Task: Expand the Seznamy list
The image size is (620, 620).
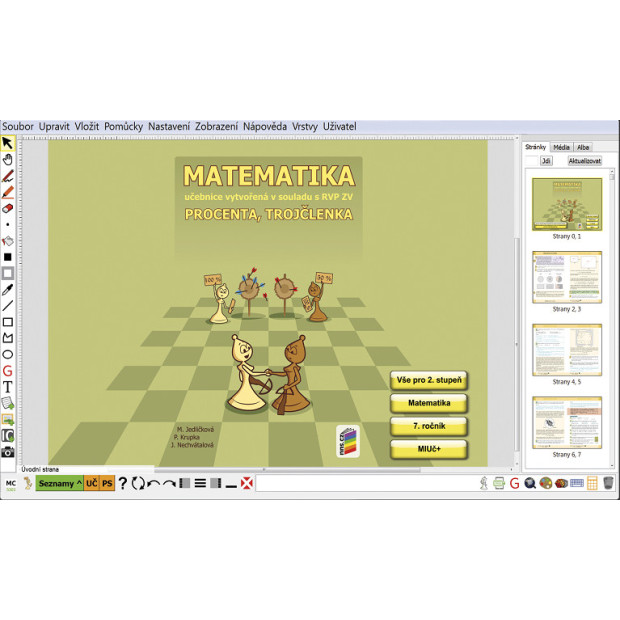Action: [60, 483]
